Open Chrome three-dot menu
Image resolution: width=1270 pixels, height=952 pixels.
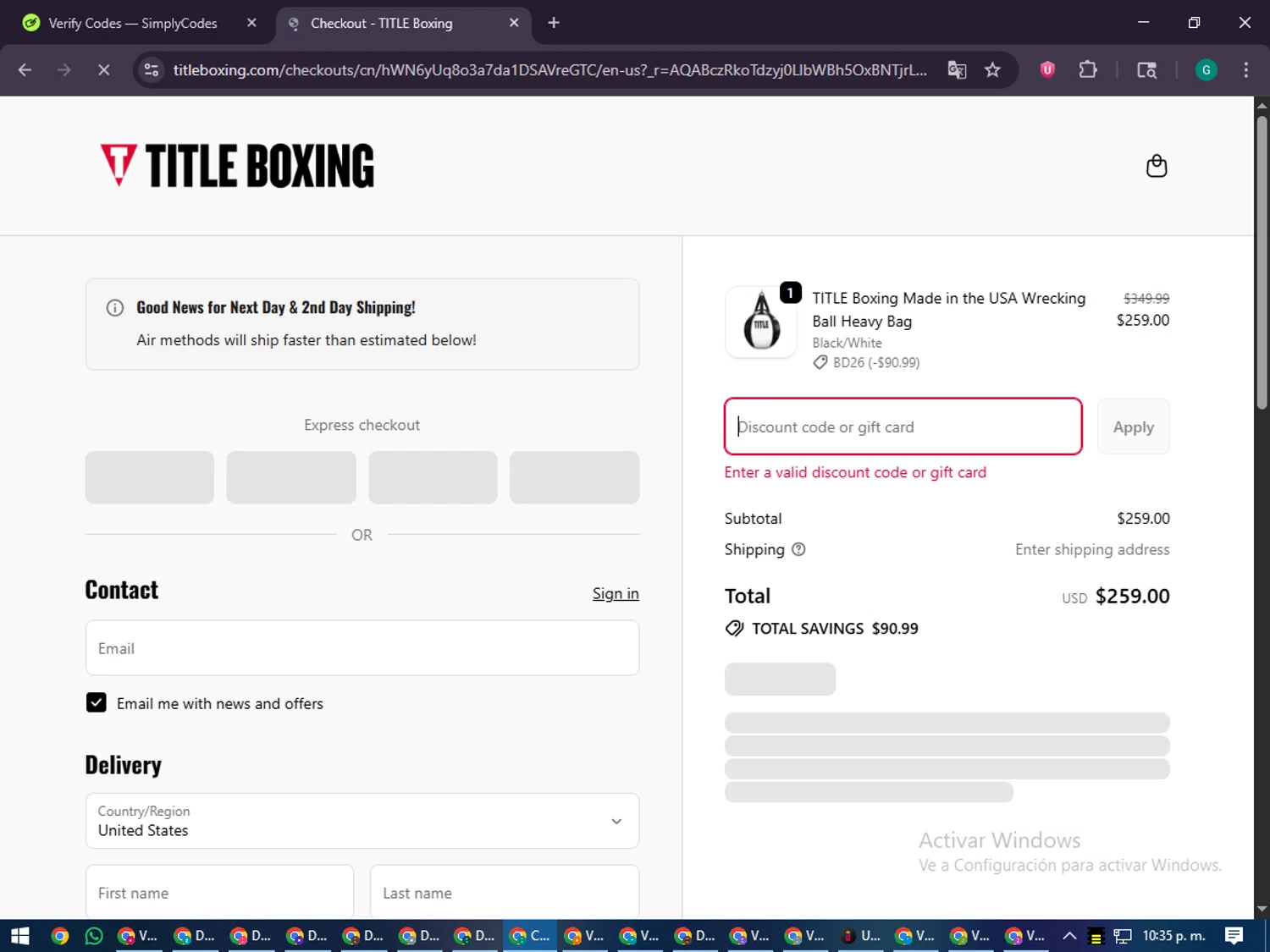(x=1245, y=69)
